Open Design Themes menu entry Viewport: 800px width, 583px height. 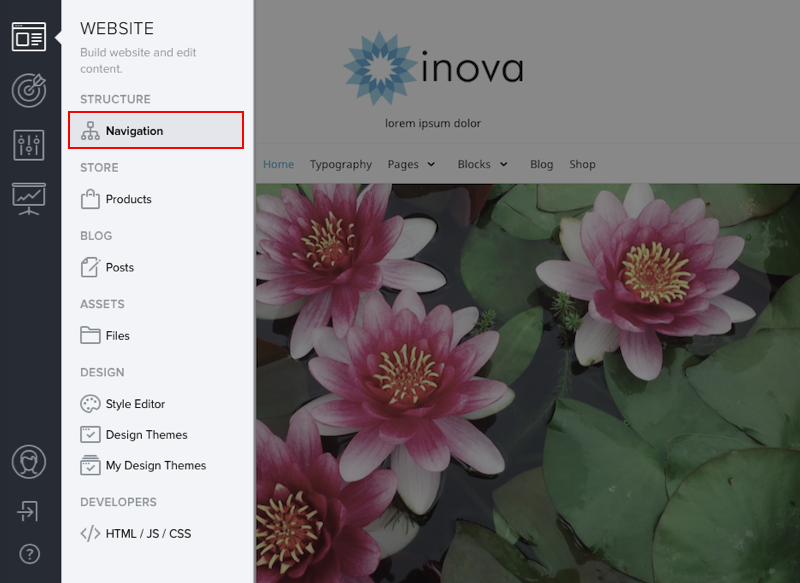[146, 435]
